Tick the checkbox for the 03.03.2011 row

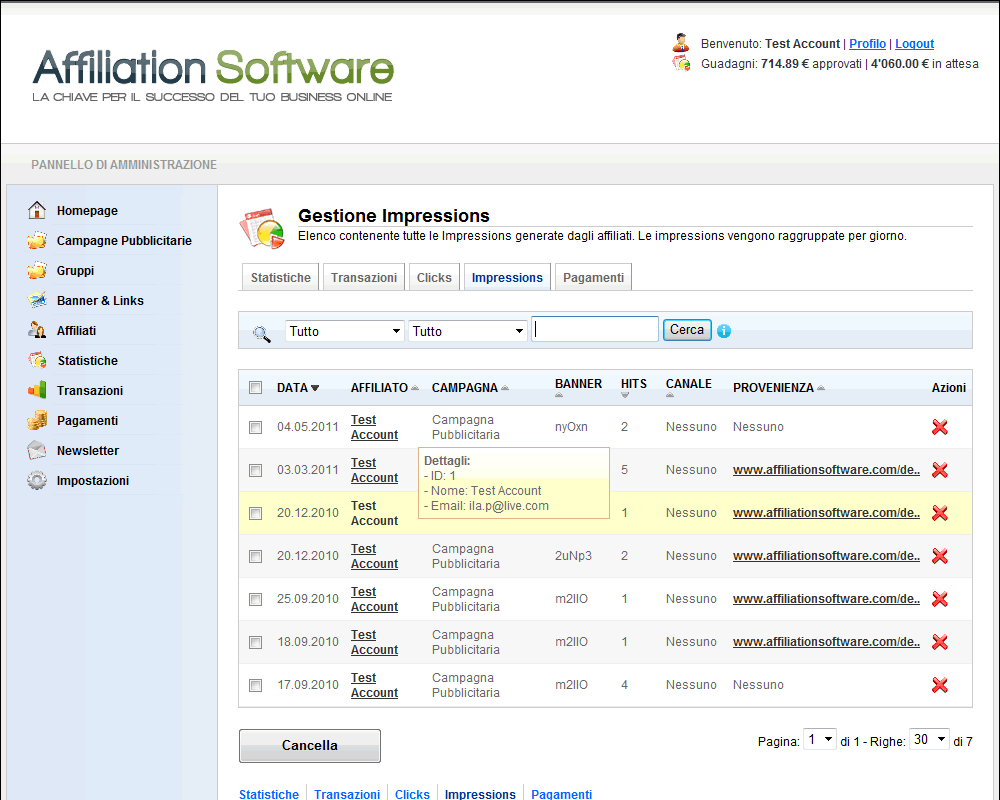tap(255, 470)
